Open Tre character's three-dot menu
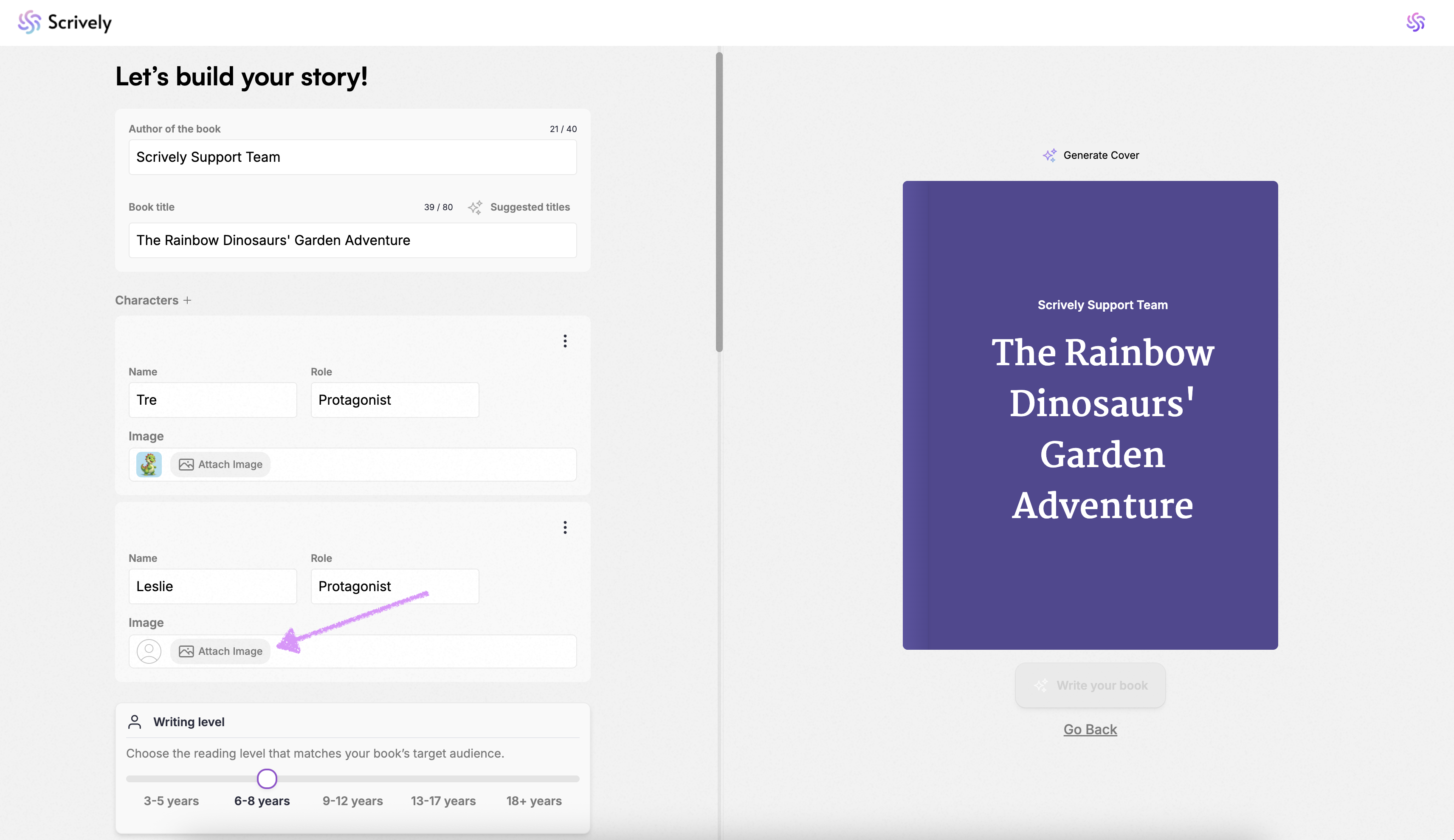The width and height of the screenshot is (1454, 840). [x=565, y=341]
